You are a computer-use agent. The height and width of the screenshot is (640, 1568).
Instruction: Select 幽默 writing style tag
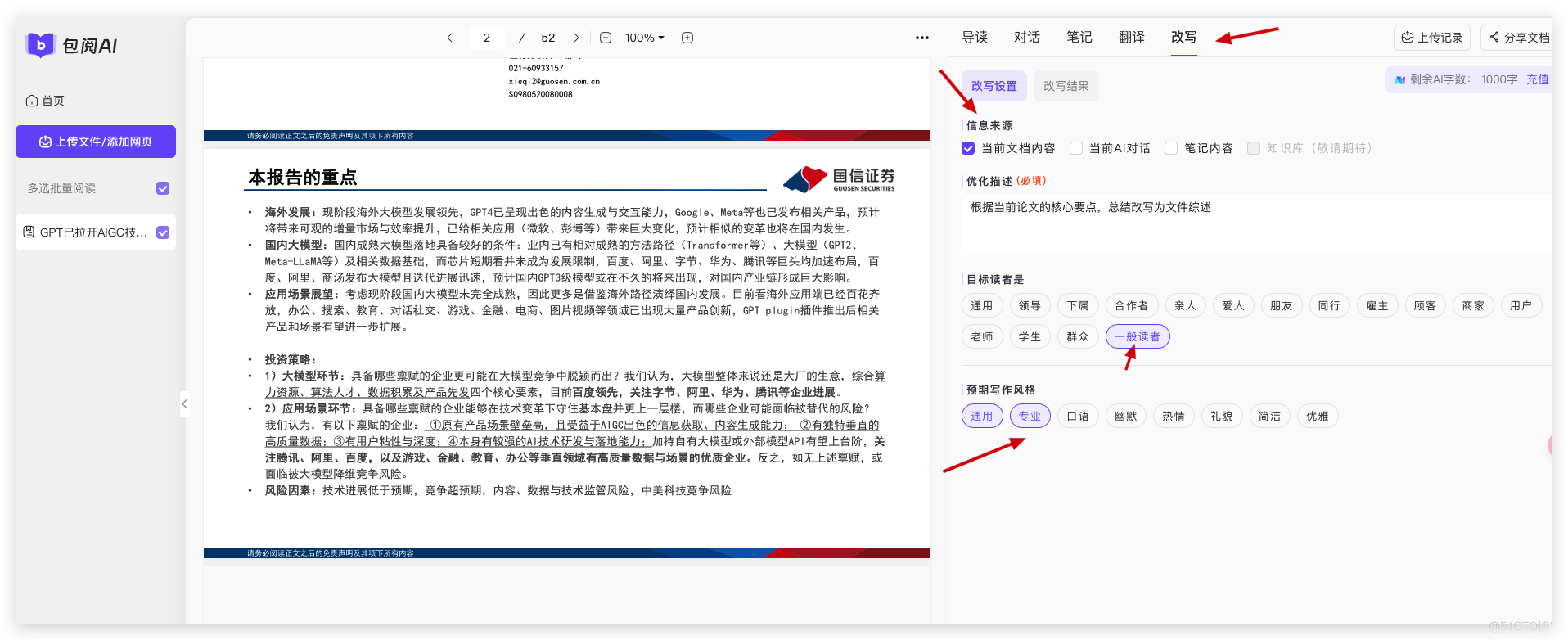1127,416
